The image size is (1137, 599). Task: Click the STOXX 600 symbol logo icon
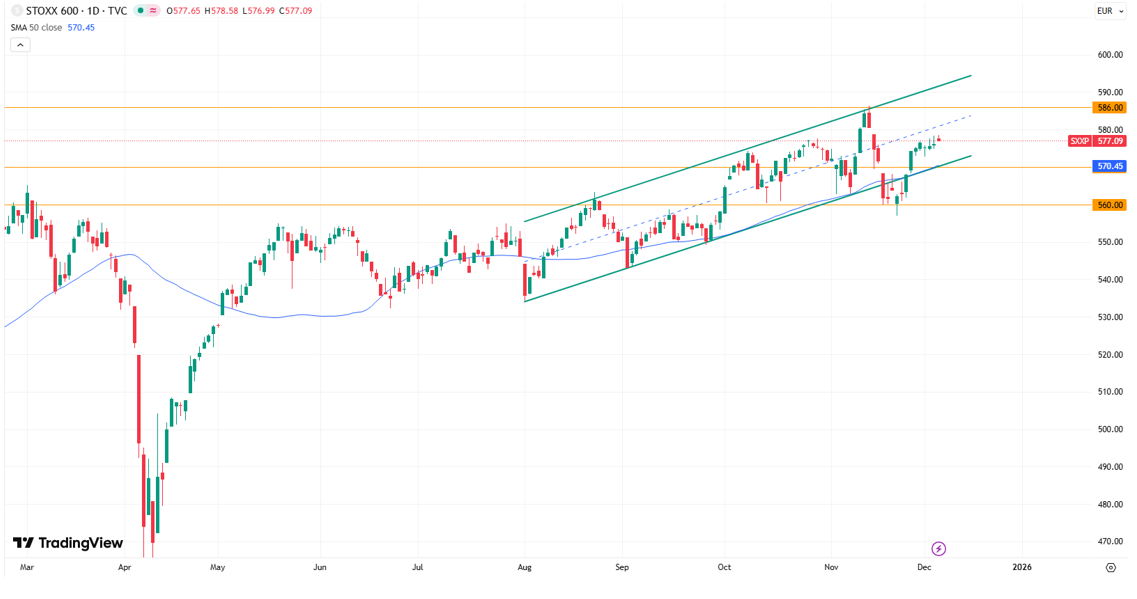16,11
